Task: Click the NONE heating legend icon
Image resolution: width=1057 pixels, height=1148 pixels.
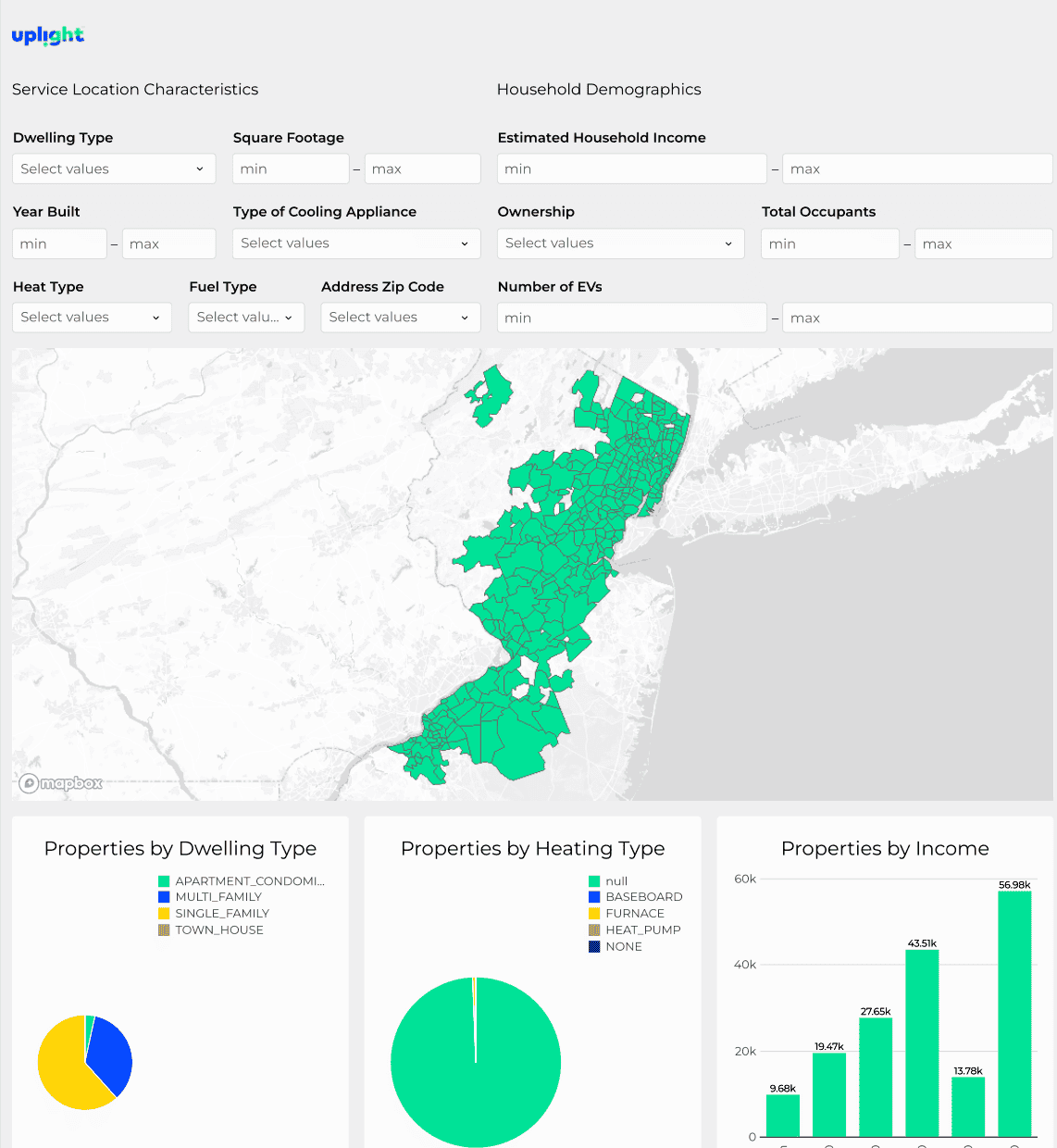Action: click(594, 947)
